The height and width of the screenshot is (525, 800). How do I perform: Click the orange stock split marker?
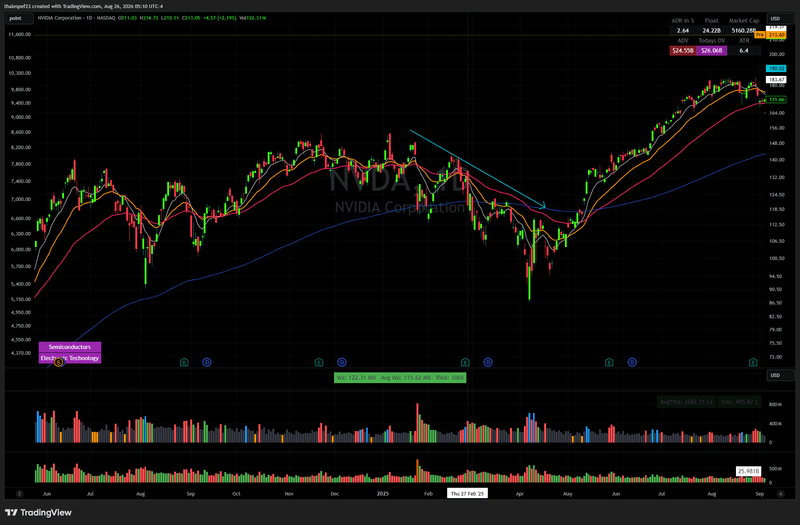[x=59, y=362]
